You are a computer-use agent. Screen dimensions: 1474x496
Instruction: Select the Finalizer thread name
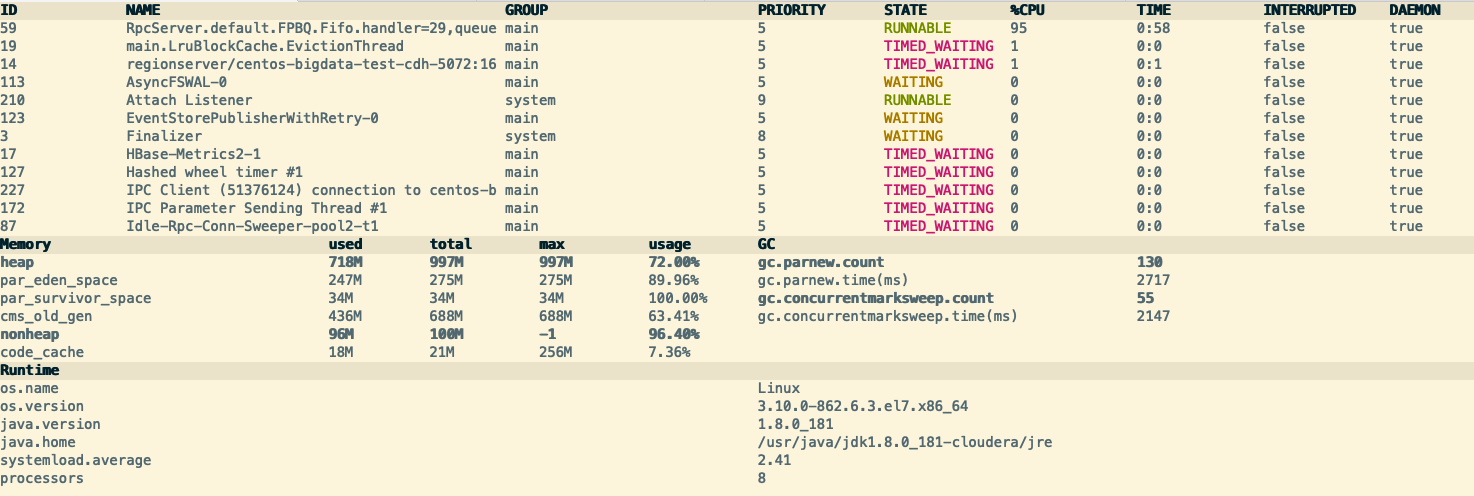164,136
